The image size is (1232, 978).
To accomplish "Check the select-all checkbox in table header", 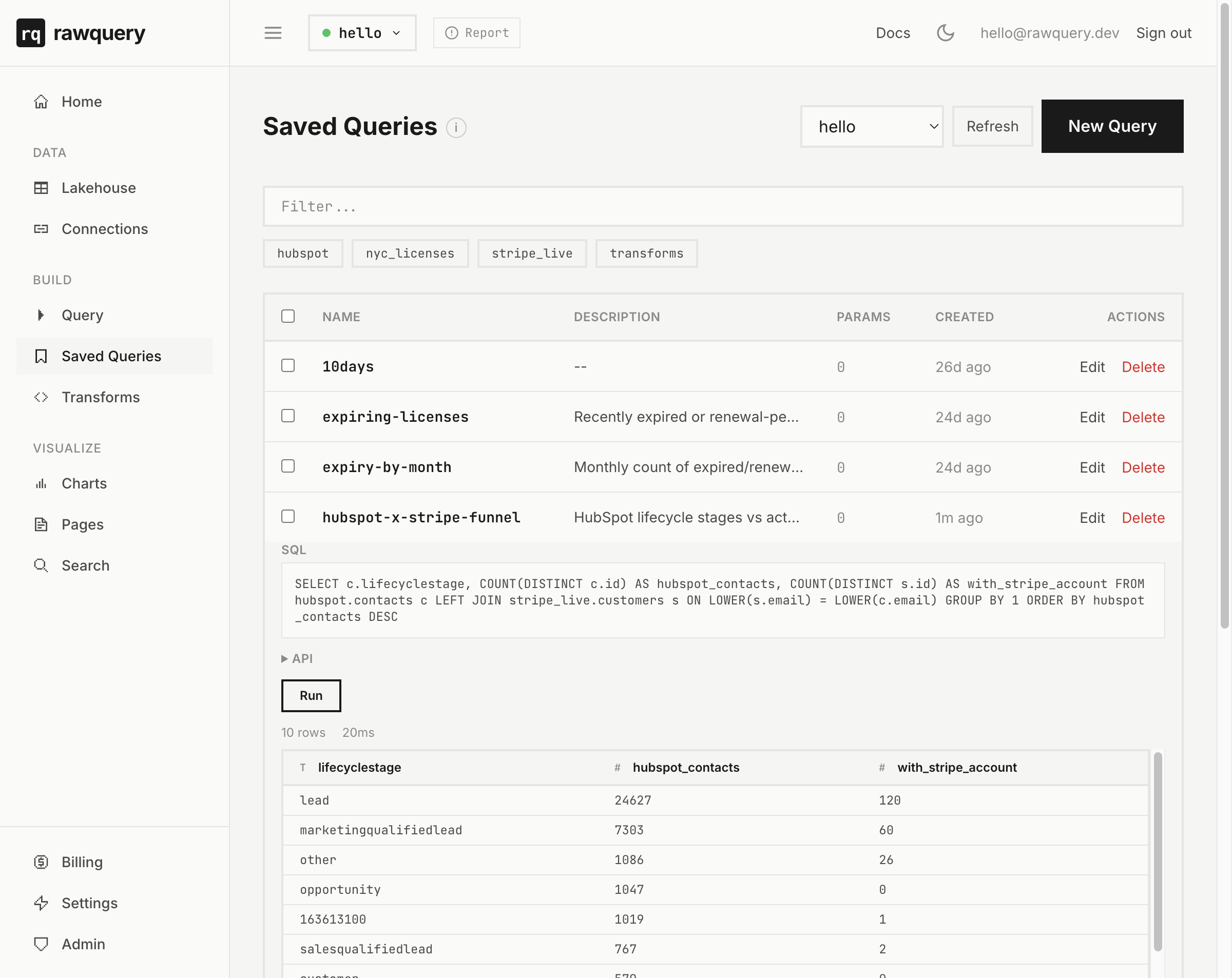I will (x=288, y=316).
